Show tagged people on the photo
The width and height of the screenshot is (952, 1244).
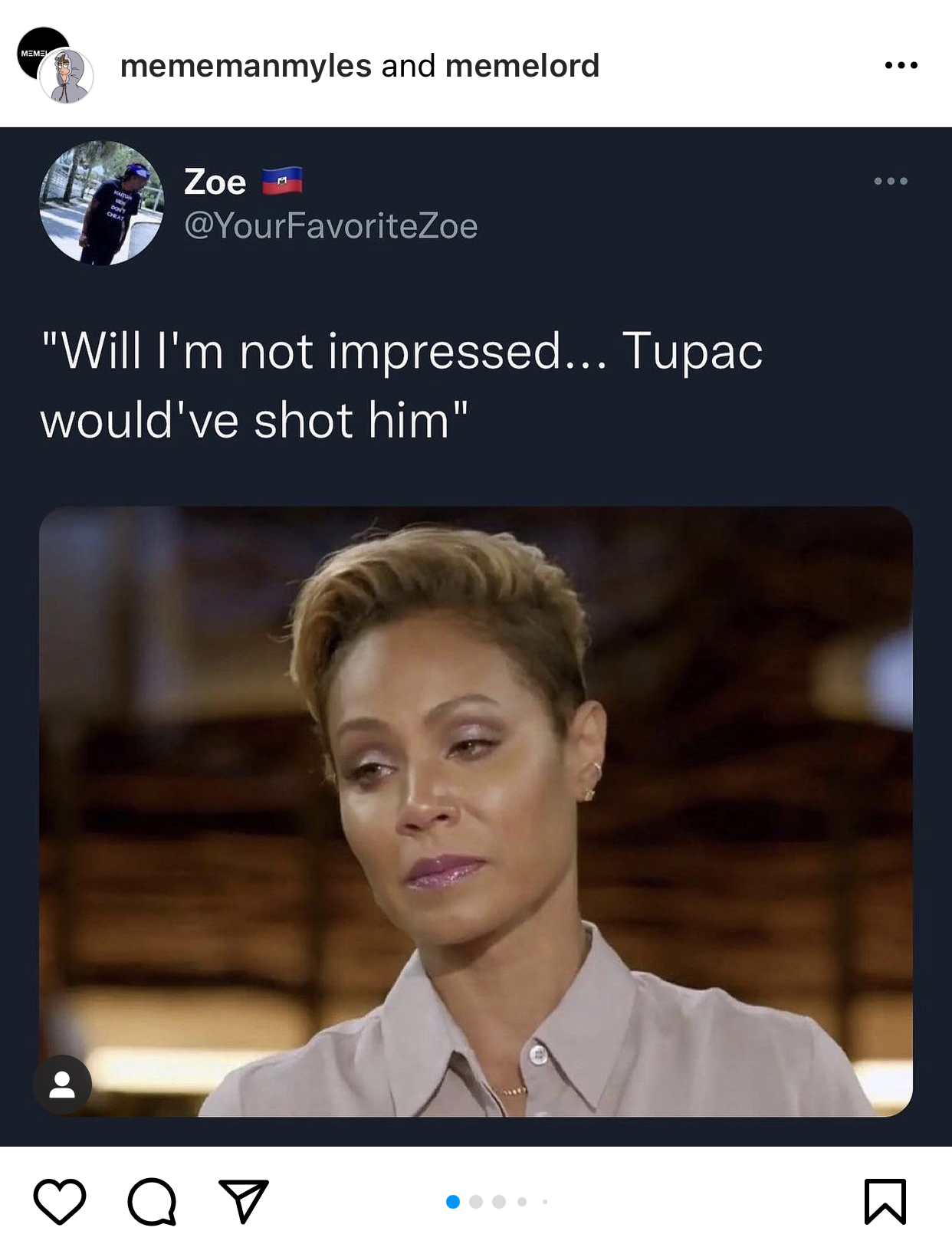click(x=62, y=1085)
